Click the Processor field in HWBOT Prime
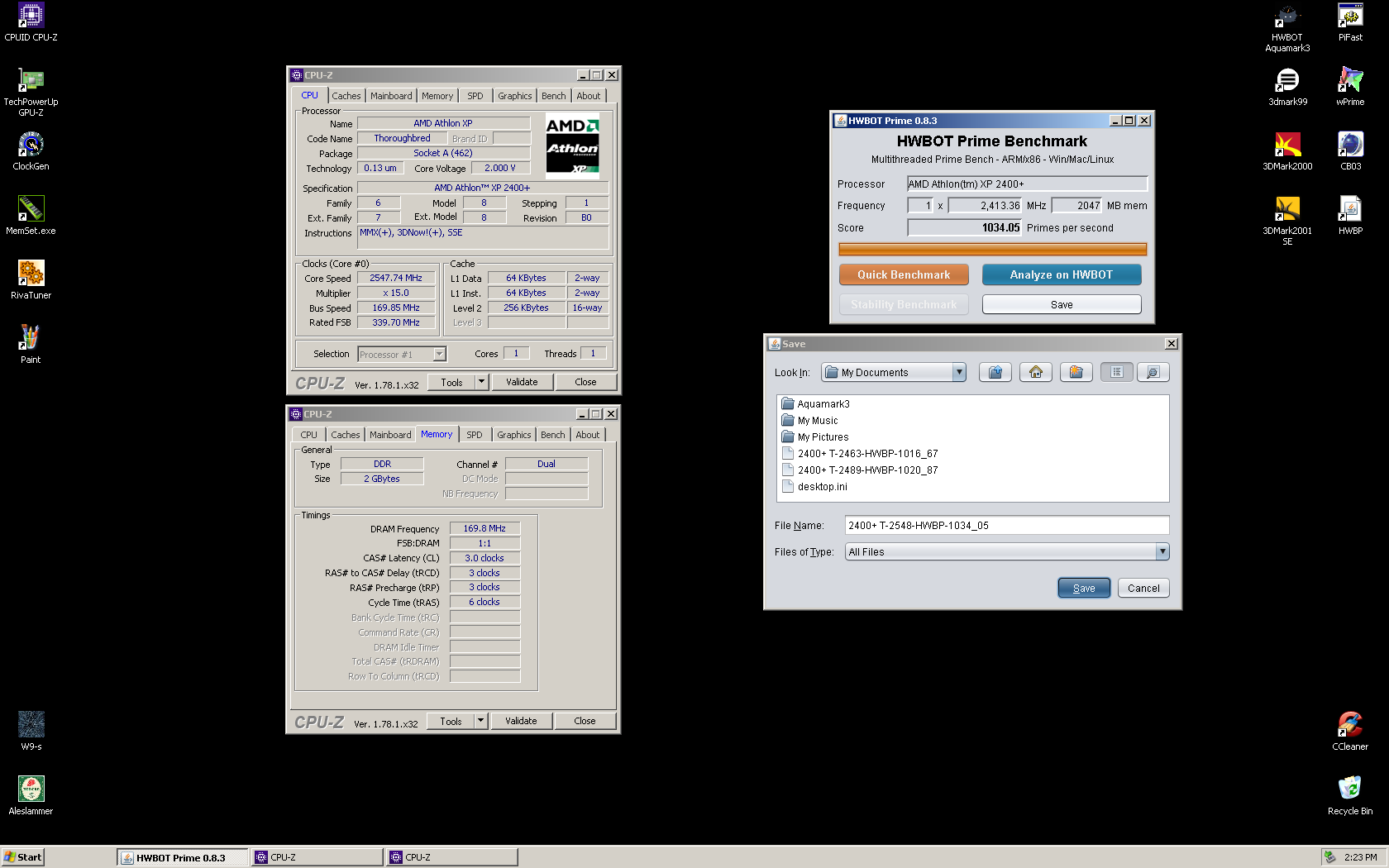The image size is (1389, 868). (1028, 184)
